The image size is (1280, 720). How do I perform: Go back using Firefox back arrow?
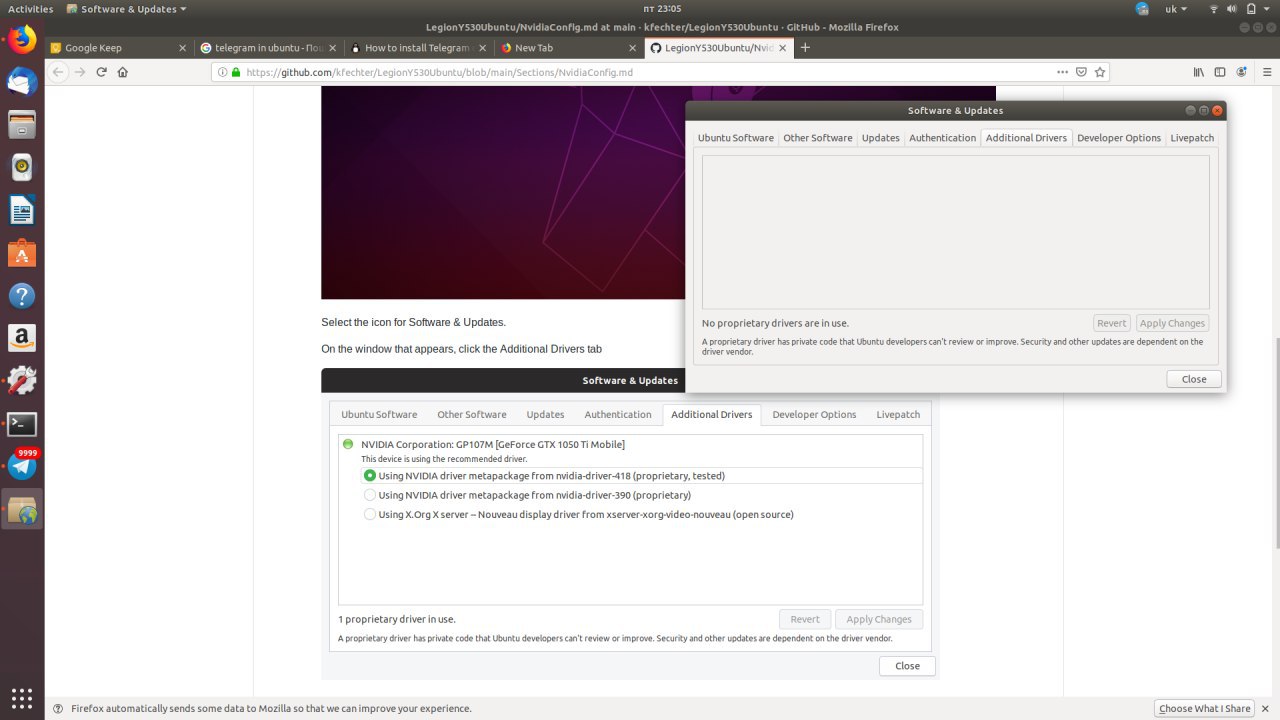click(58, 72)
